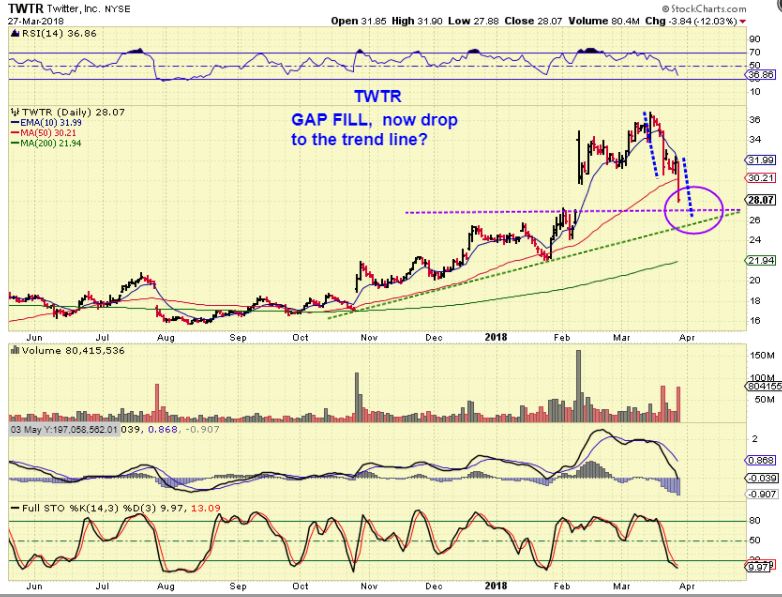Click the bold 28.07 price tag on right axis

[761, 200]
